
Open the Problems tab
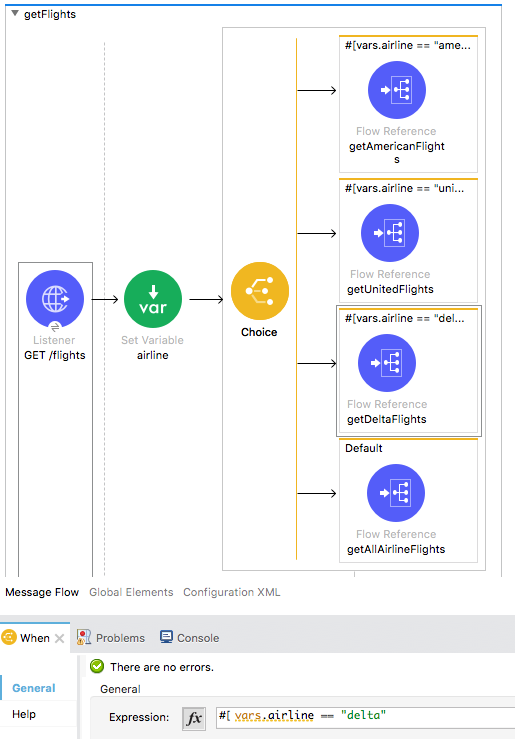[x=111, y=638]
